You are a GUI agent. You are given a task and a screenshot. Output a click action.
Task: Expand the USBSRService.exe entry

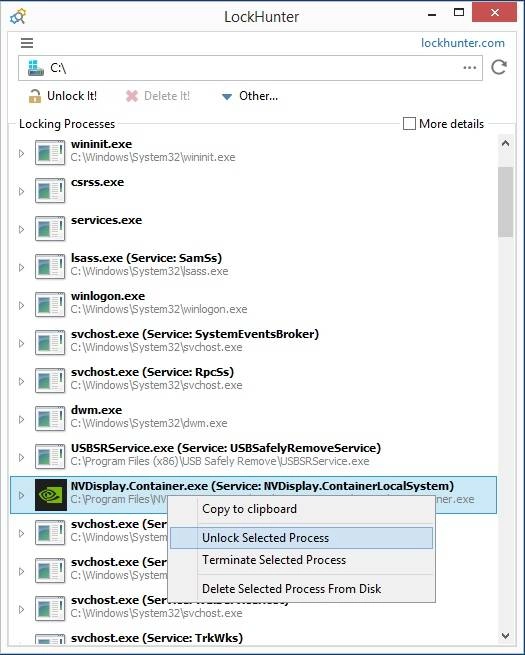[x=21, y=457]
